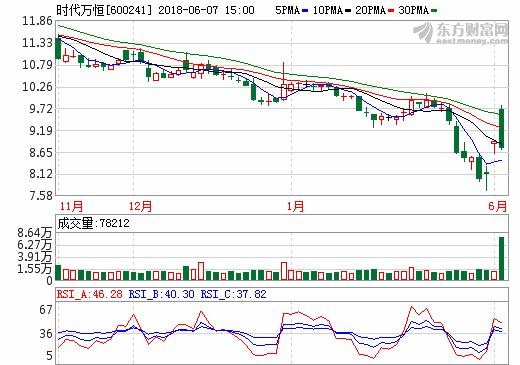Click the 8.64万 volume axis label

click(x=35, y=233)
